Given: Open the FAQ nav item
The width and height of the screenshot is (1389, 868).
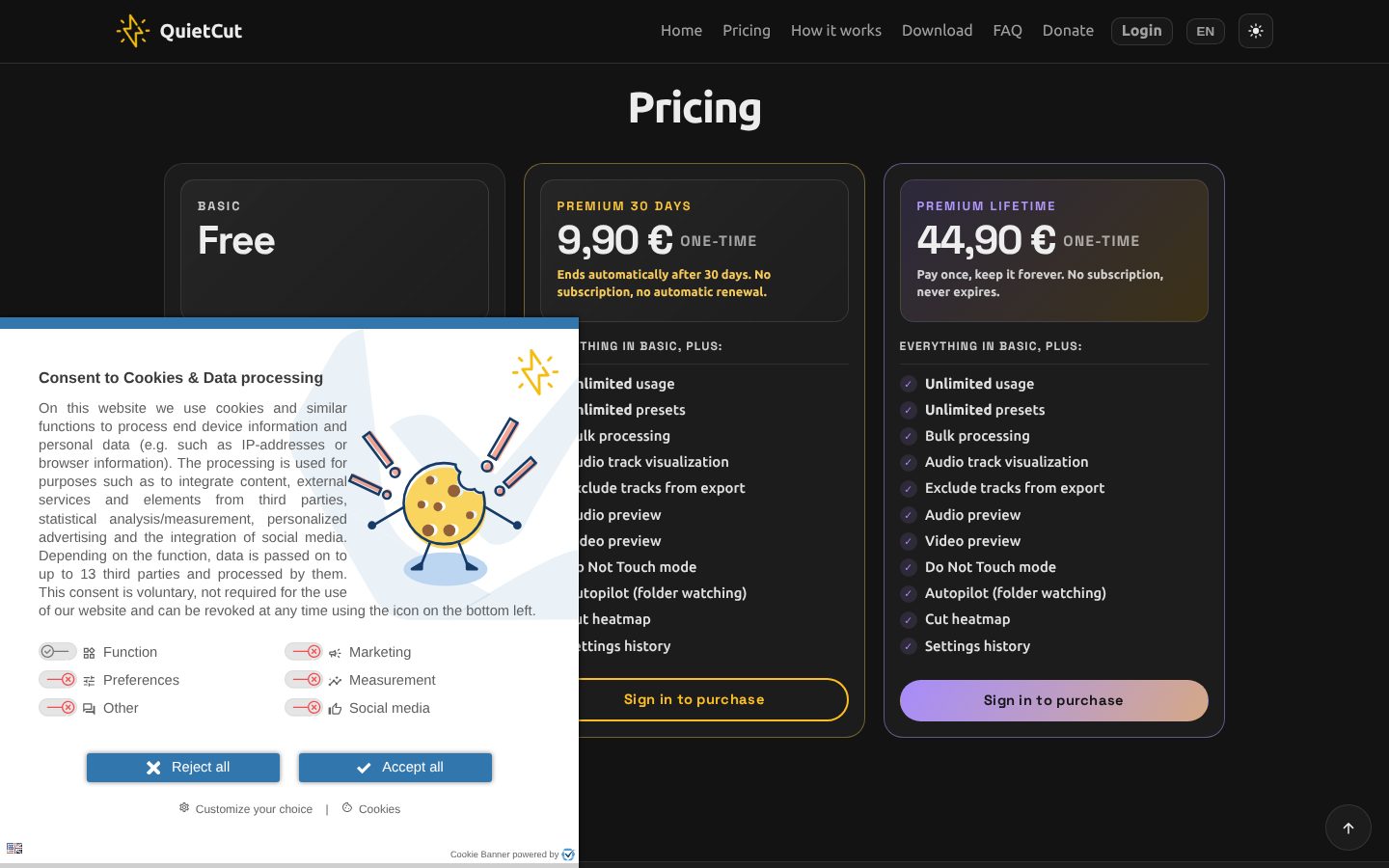Looking at the screenshot, I should (x=1007, y=31).
